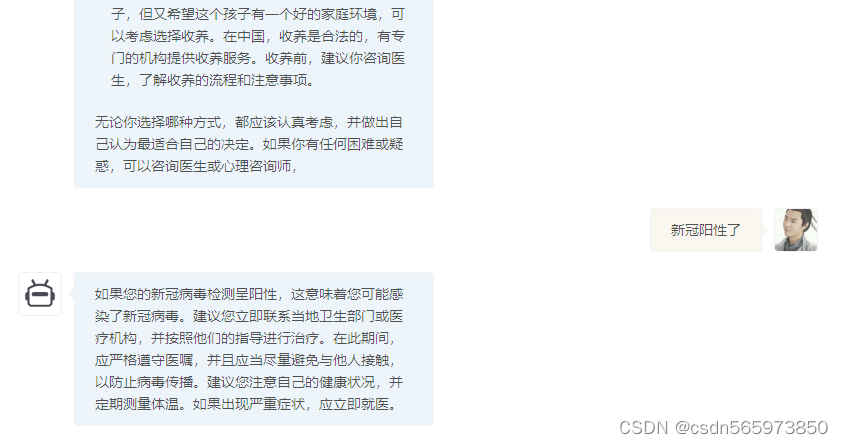Select the line starting 以防止病毒传播
This screenshot has width=843, height=444.
click(x=249, y=382)
